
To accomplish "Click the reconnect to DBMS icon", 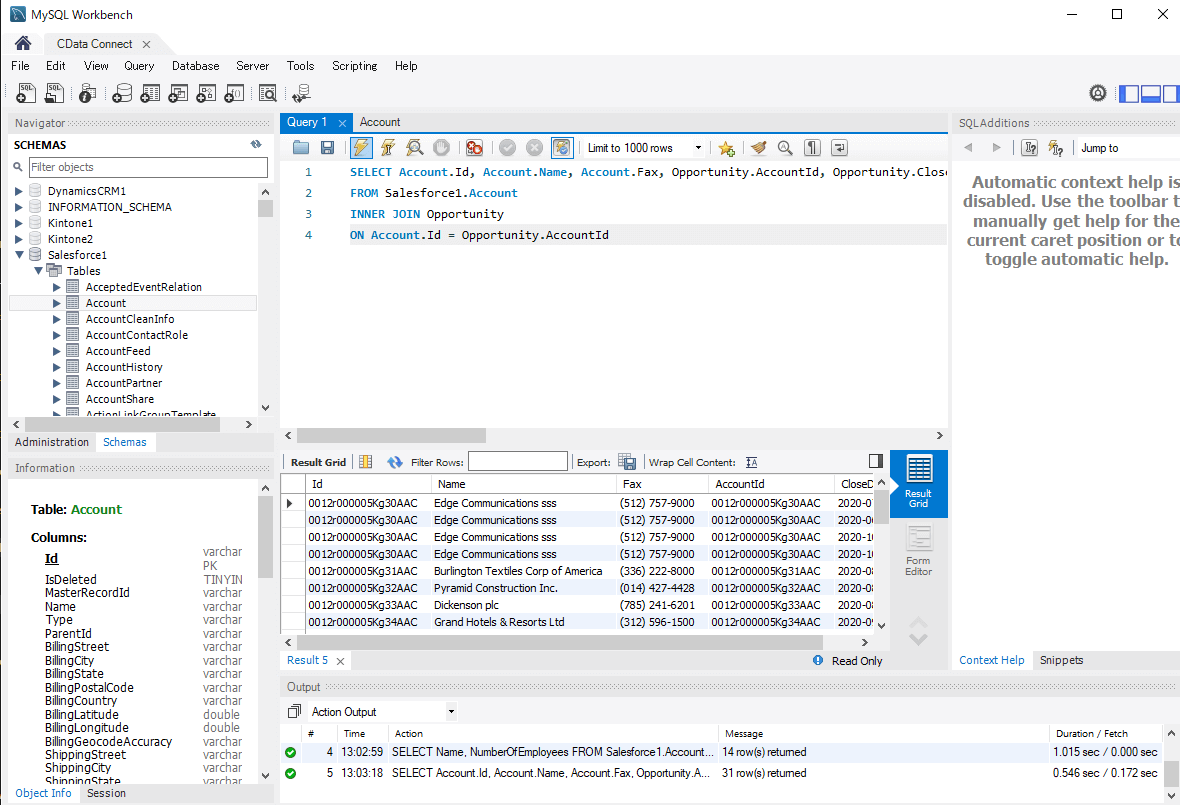I will tap(301, 94).
